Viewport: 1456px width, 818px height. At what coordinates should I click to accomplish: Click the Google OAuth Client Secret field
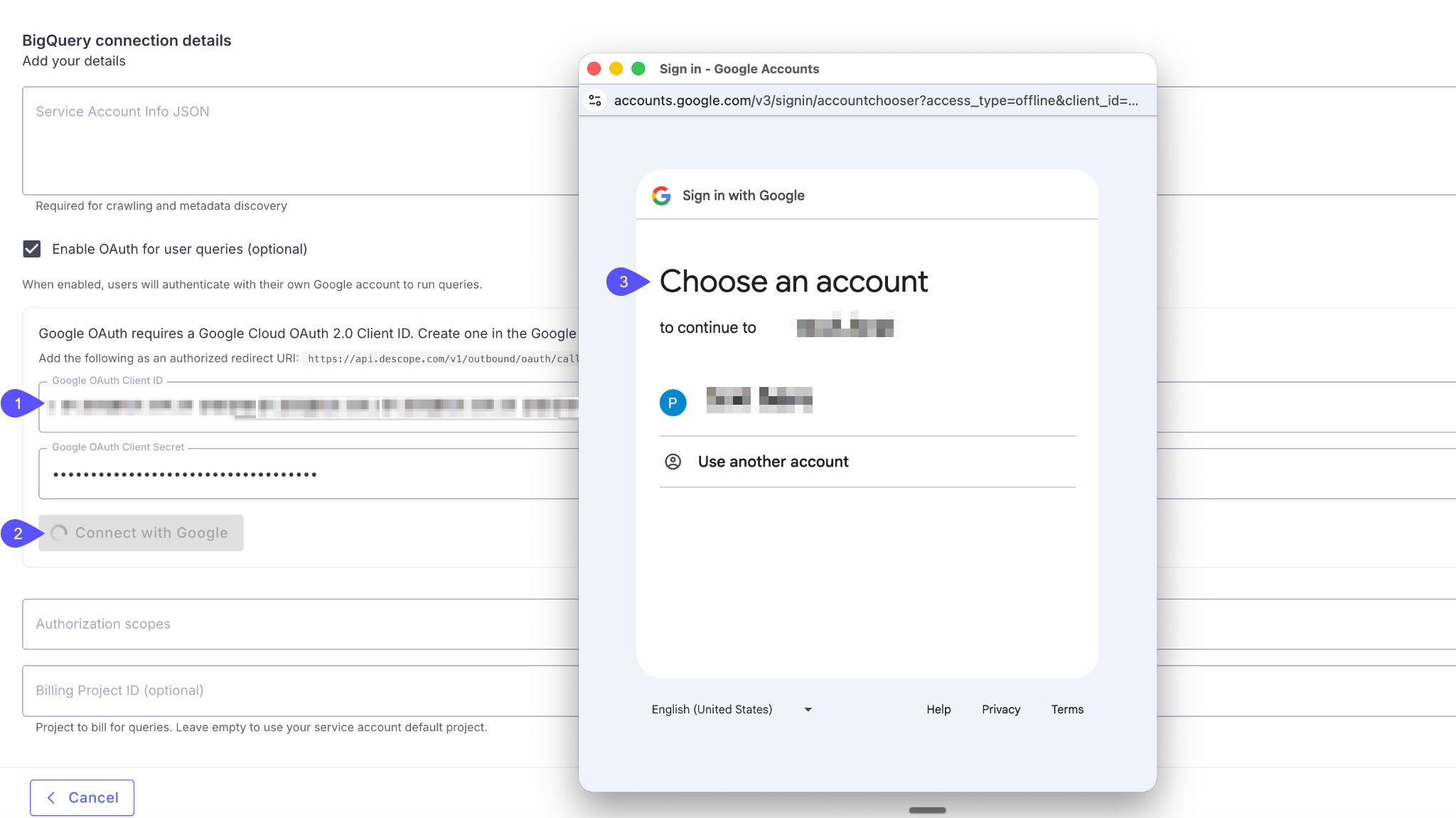tap(309, 473)
